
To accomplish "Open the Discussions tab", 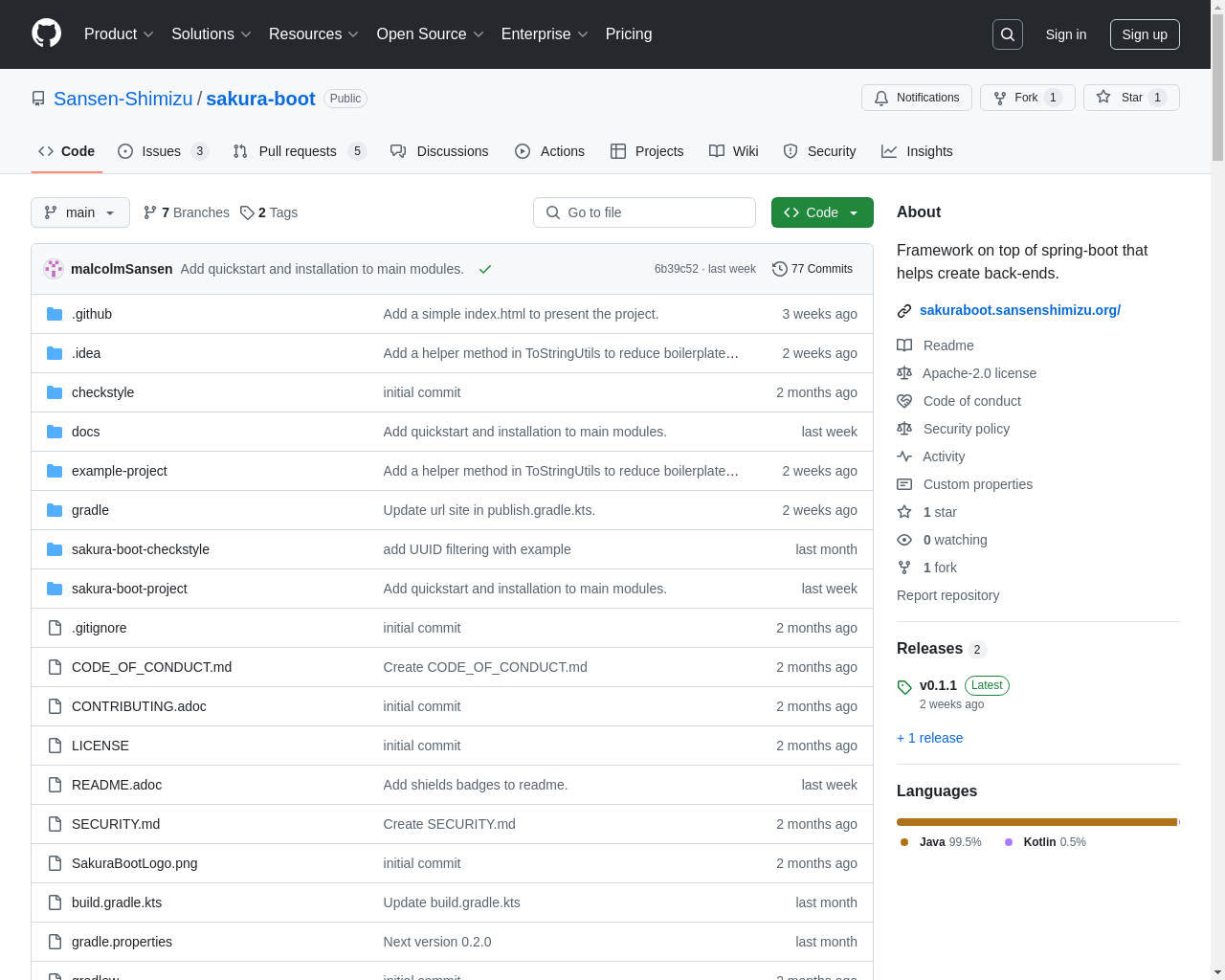I will point(439,151).
